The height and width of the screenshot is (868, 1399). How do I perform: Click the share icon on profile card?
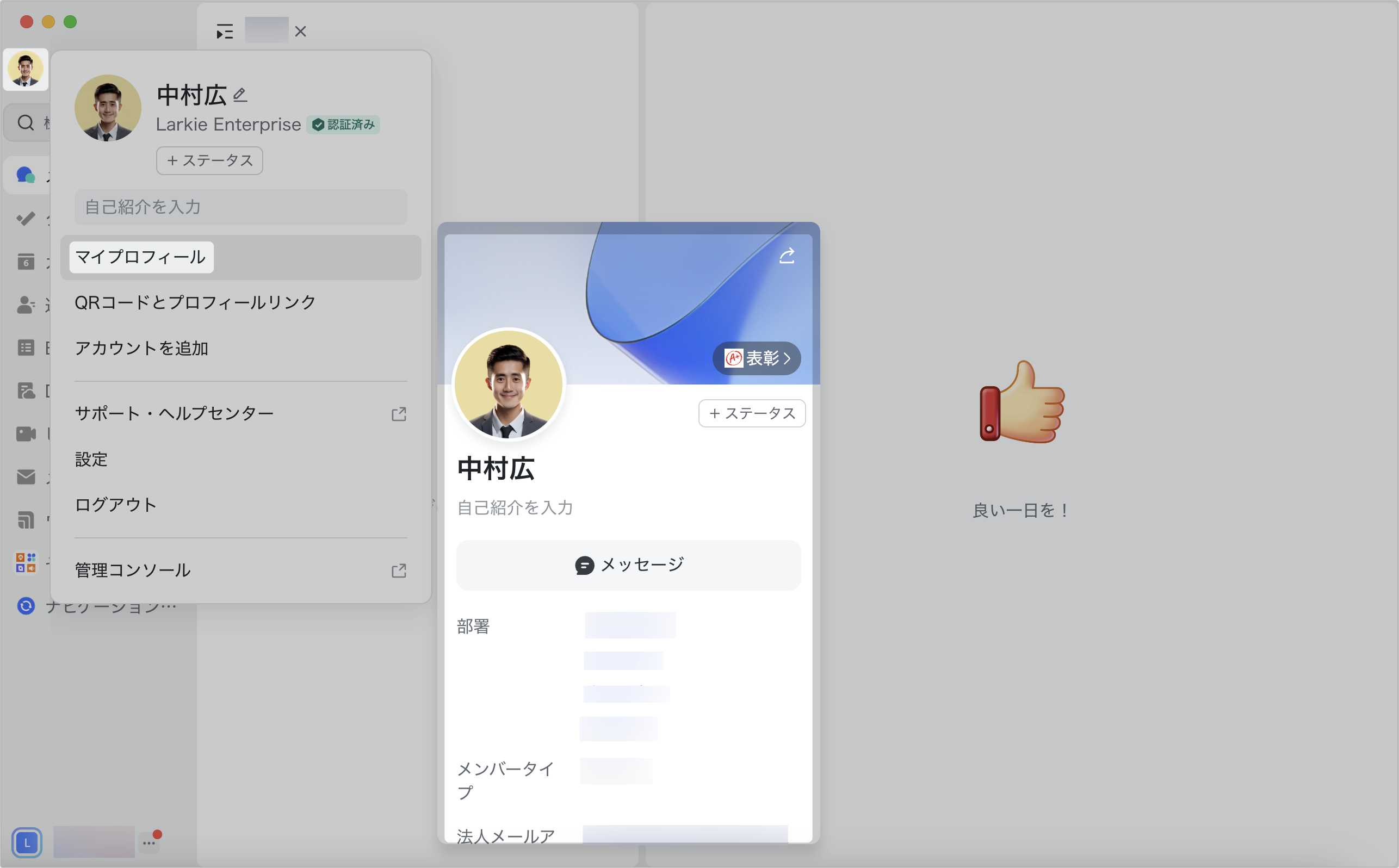coord(787,256)
